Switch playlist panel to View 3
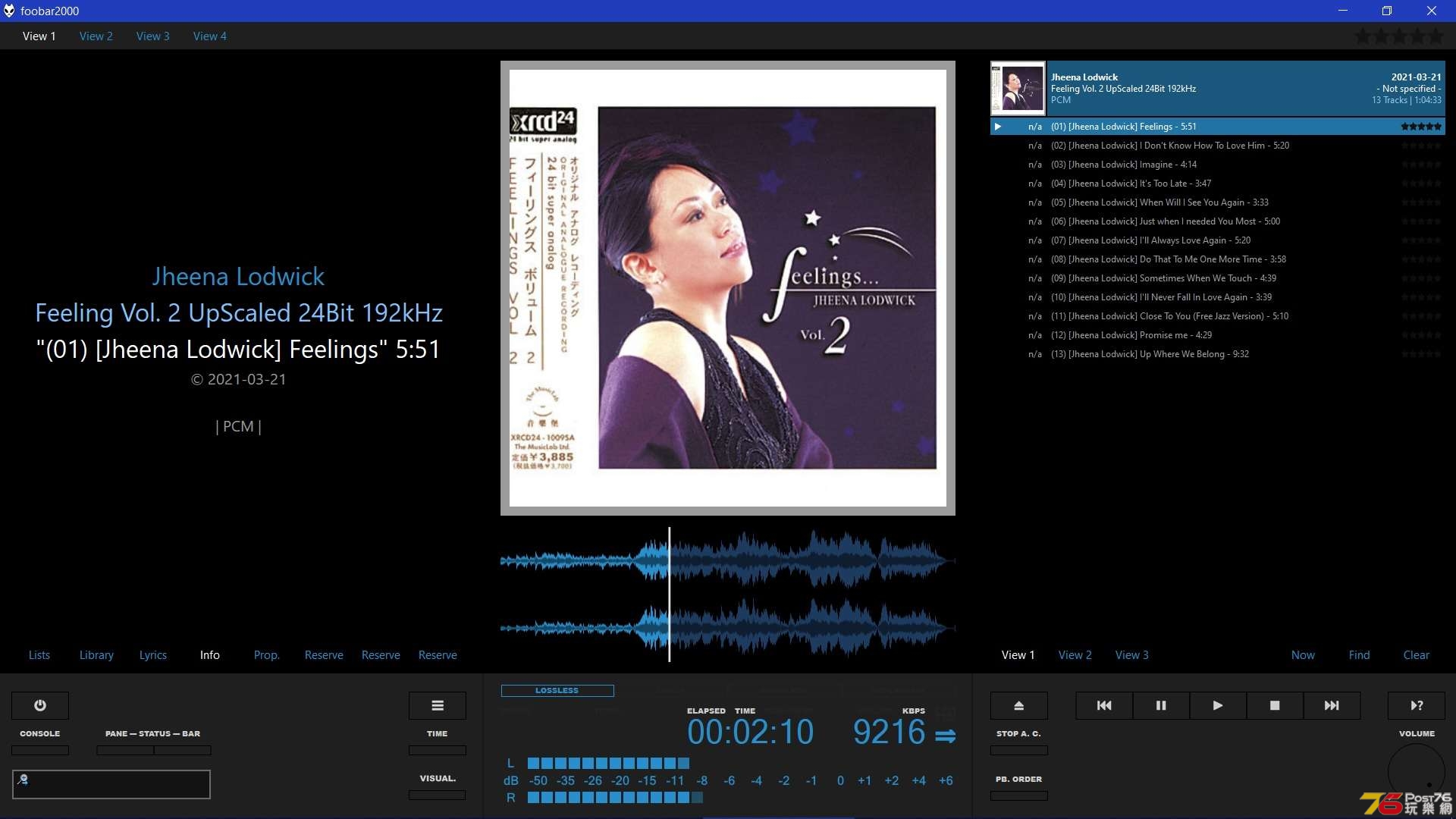1456x819 pixels. point(1132,654)
